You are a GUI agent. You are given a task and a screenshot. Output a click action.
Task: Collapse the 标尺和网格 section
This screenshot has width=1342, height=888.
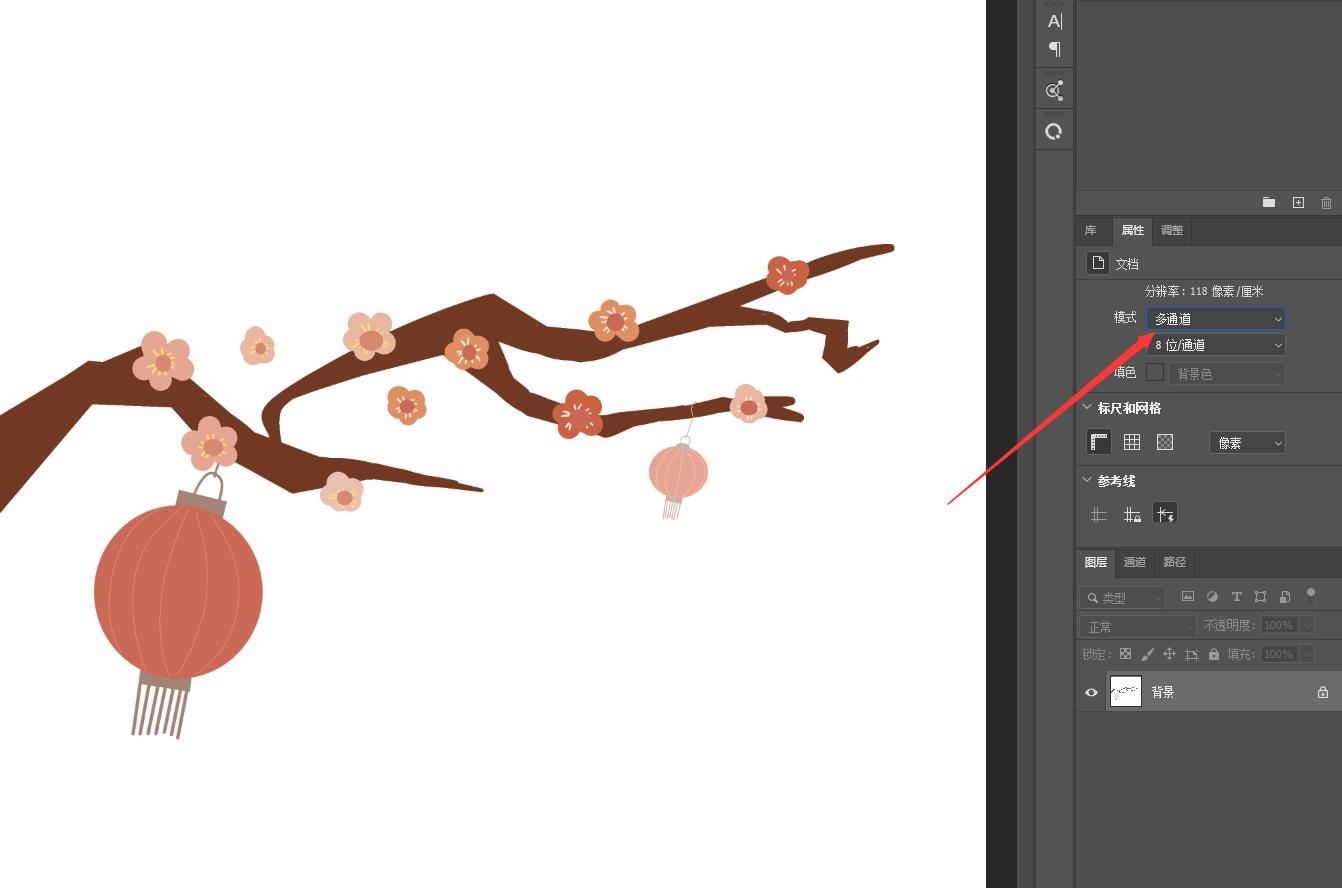(x=1087, y=408)
